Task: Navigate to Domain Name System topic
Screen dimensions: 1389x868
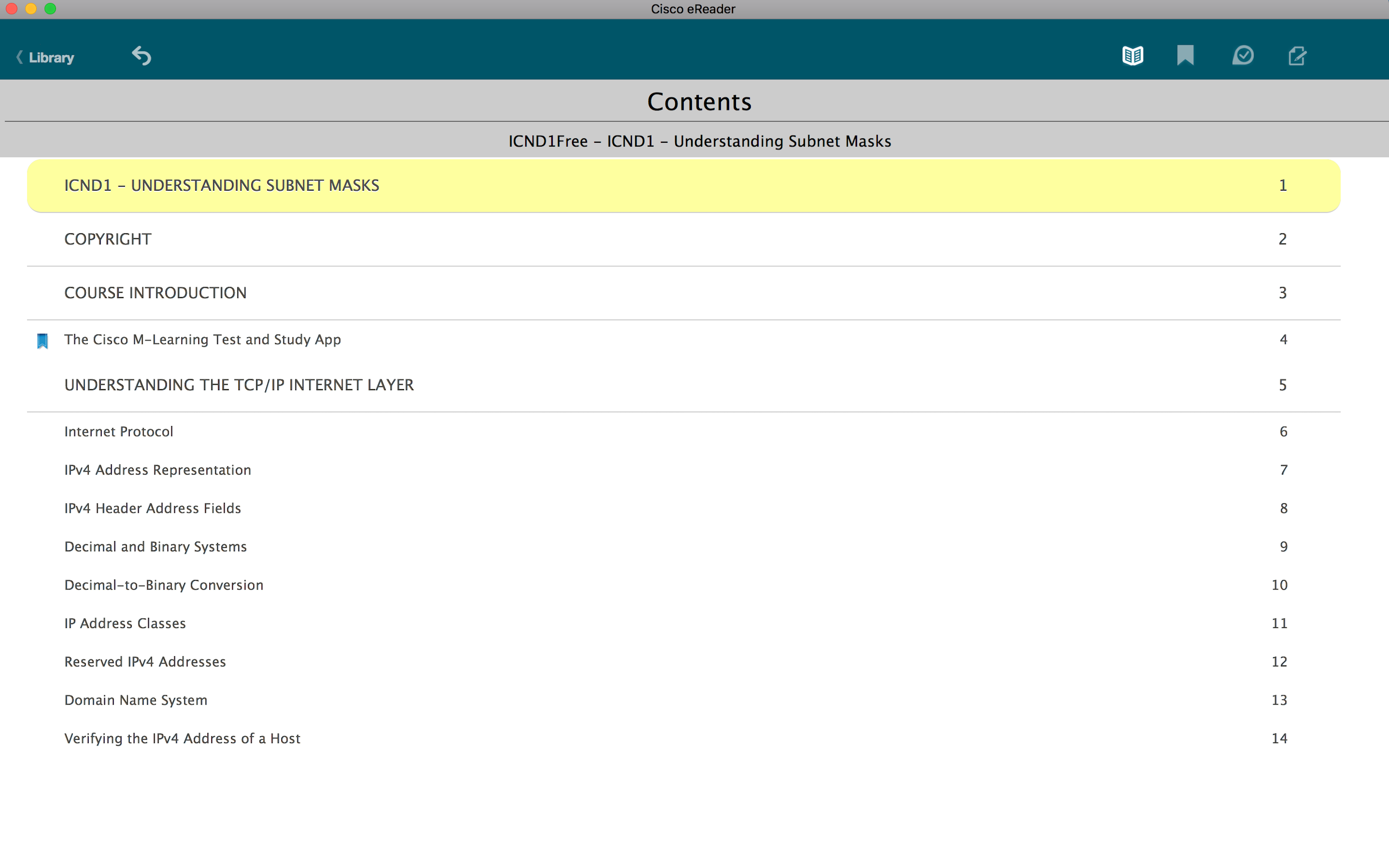Action: pos(136,700)
